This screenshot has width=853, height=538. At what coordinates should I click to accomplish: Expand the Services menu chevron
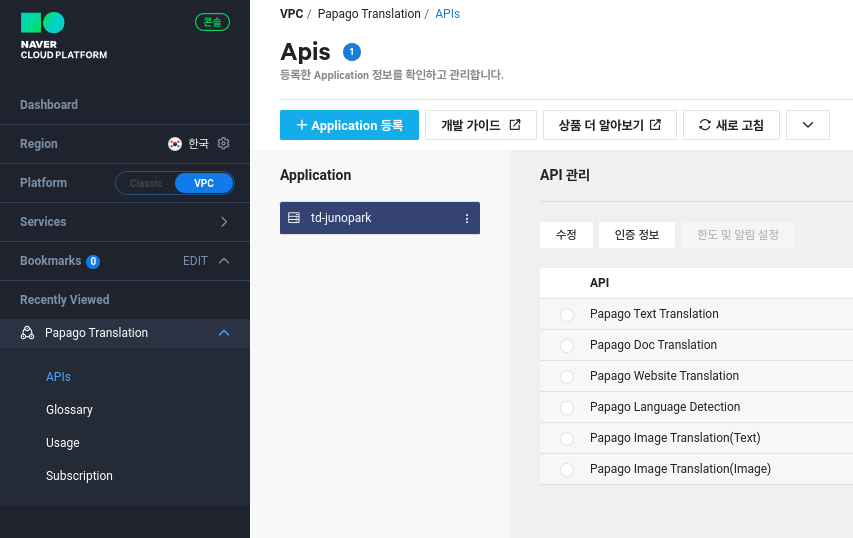(224, 222)
